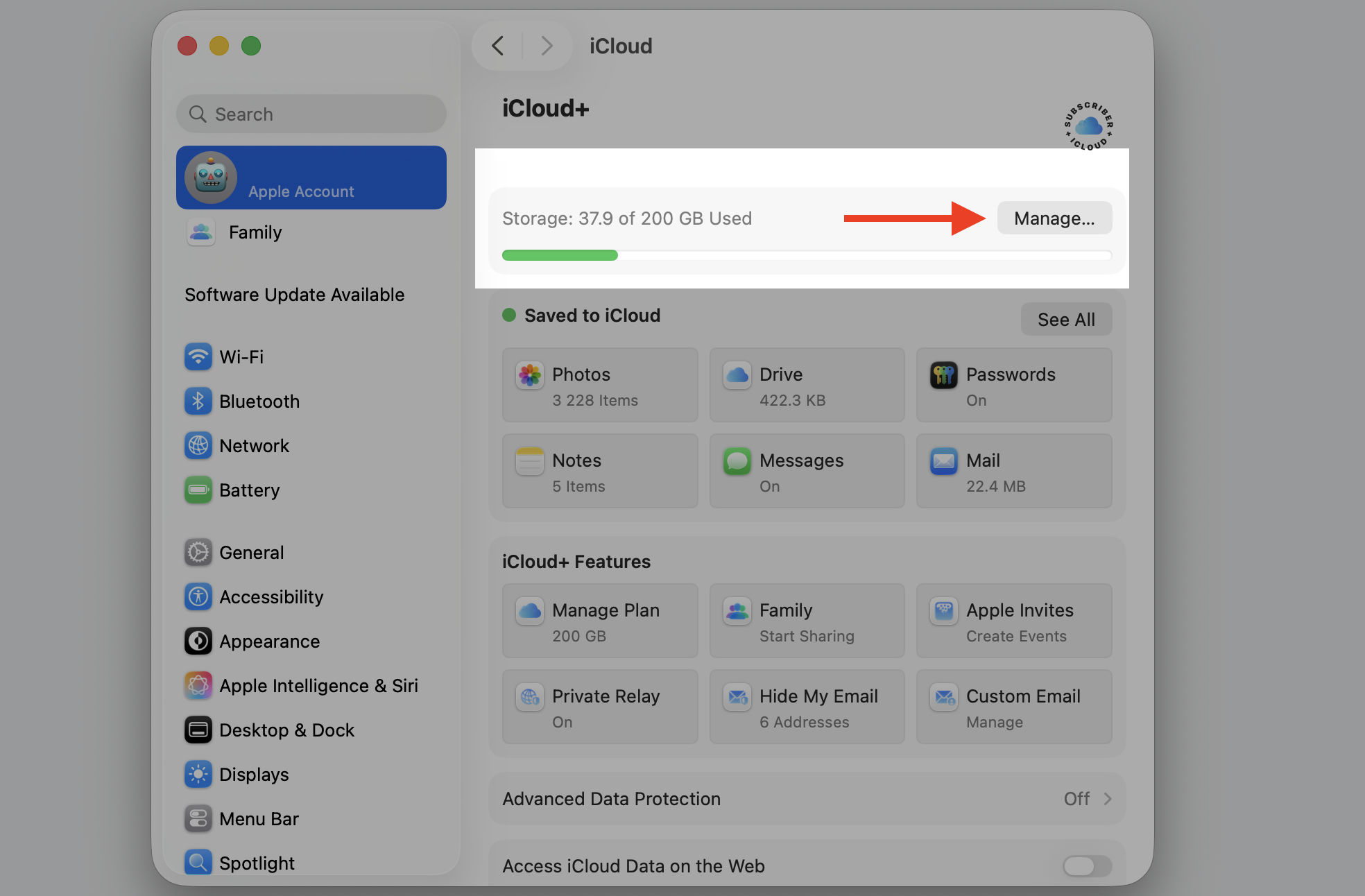Select the Accessibility sidebar label

click(x=271, y=597)
